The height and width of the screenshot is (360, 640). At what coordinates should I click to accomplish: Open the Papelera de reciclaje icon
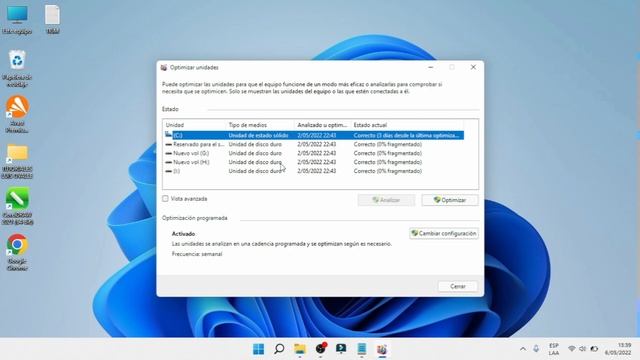tap(17, 68)
